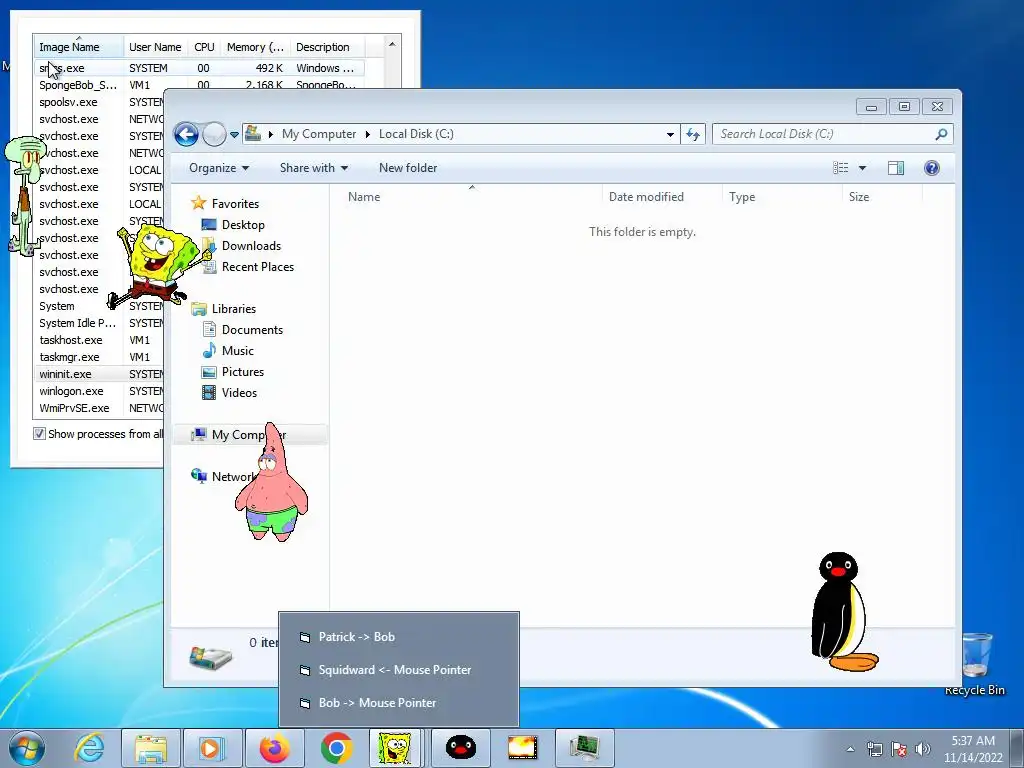Sort Task Manager by Image Name

click(x=78, y=47)
